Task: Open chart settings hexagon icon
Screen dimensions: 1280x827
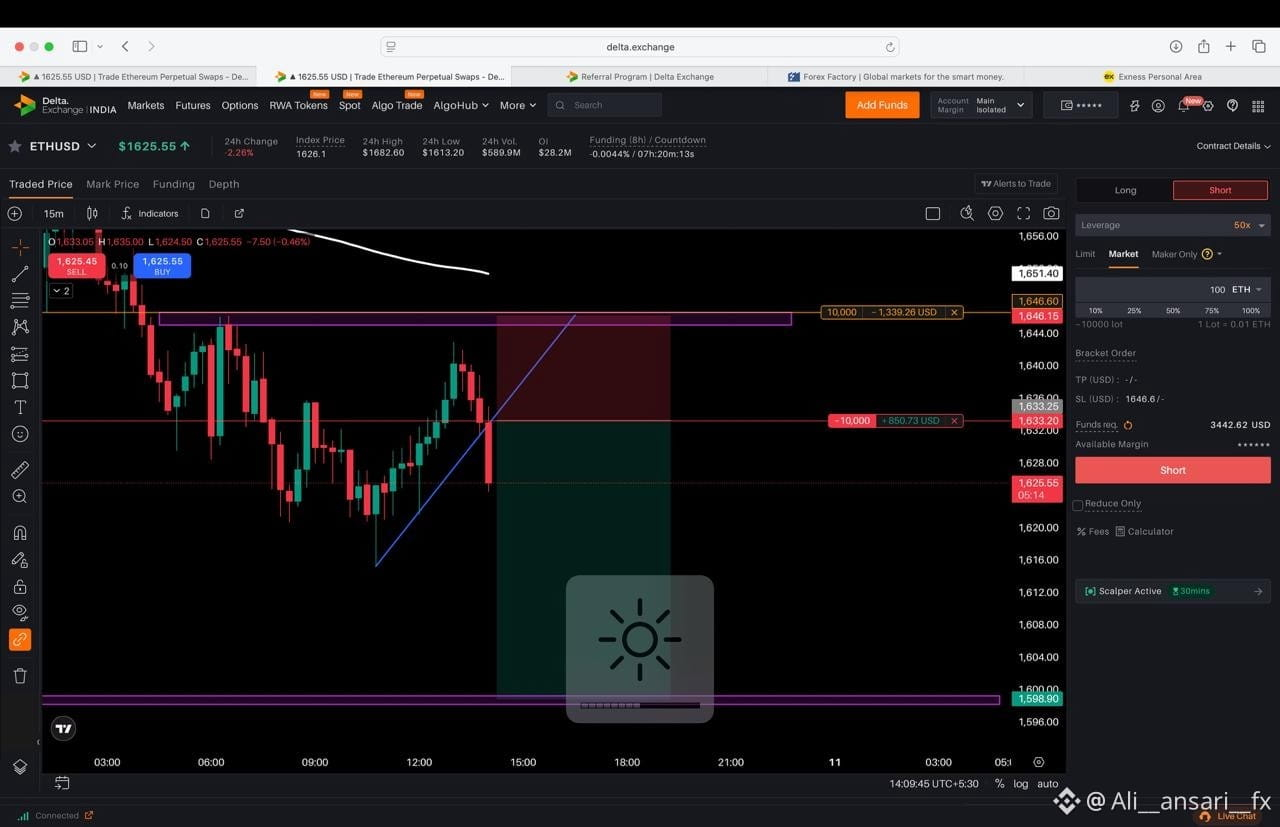Action: click(x=995, y=213)
